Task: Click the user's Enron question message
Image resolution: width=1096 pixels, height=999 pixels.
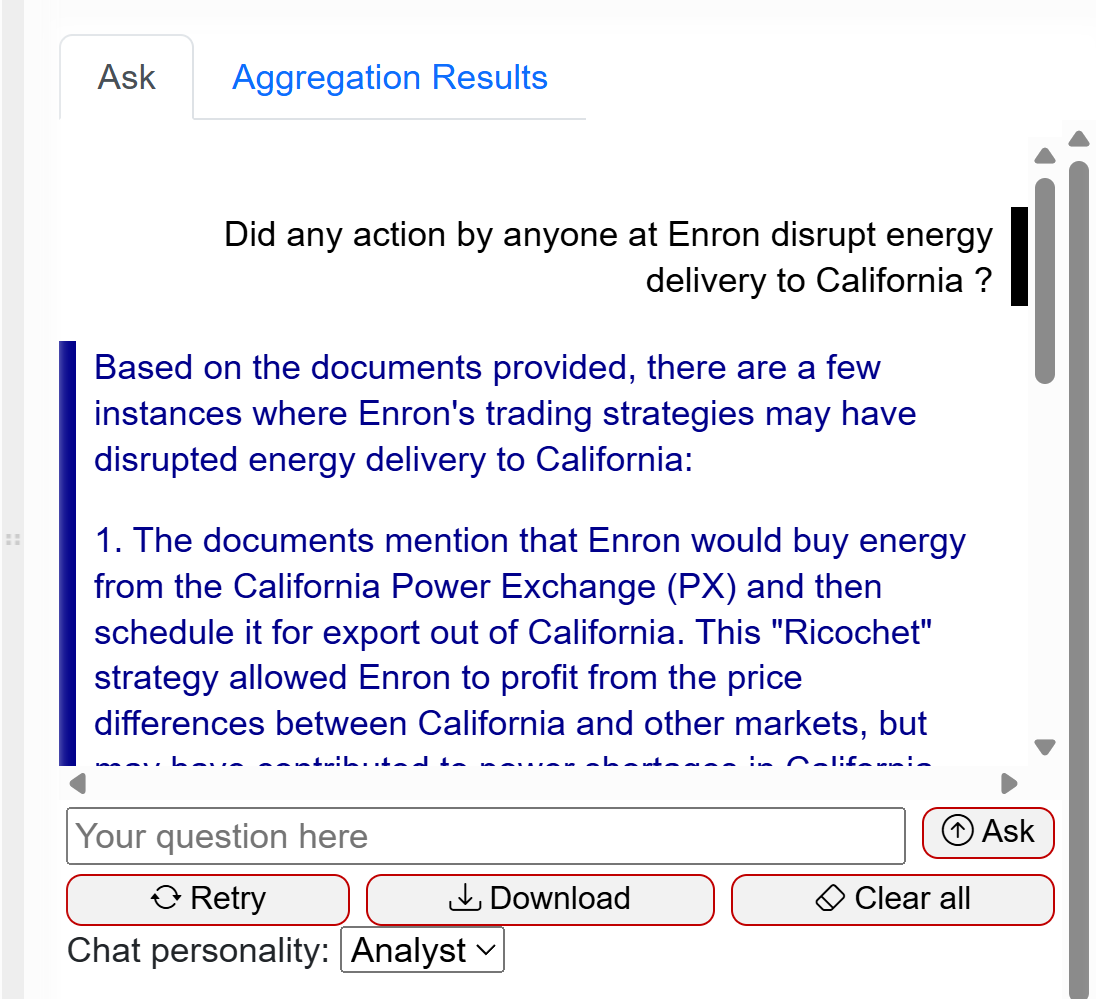Action: pyautogui.click(x=608, y=257)
